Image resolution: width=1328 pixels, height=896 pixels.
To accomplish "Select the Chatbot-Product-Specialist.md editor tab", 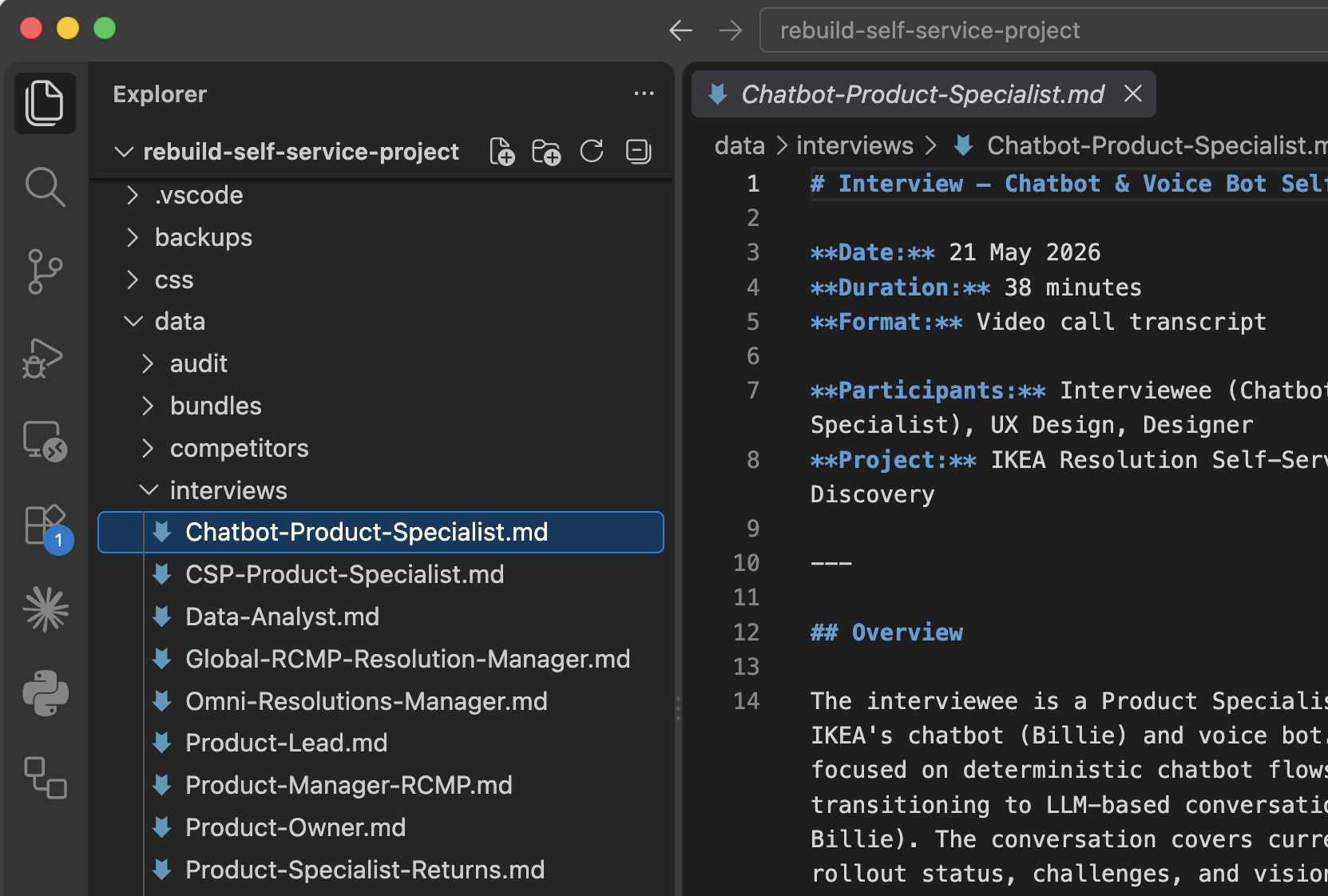I will pyautogui.click(x=923, y=94).
